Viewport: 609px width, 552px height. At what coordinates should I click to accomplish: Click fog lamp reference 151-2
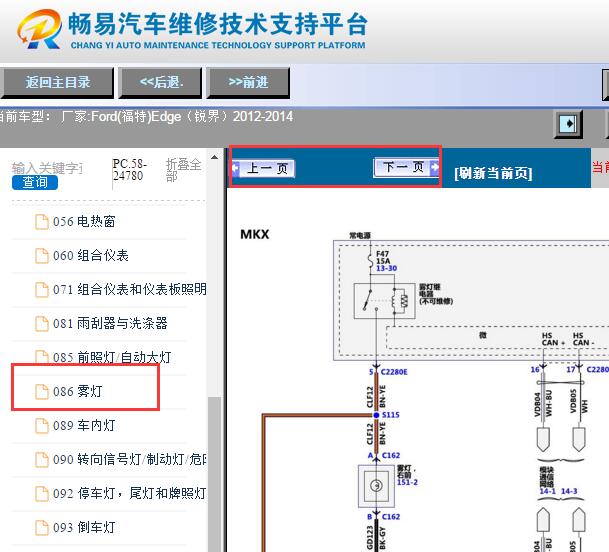pos(407,482)
